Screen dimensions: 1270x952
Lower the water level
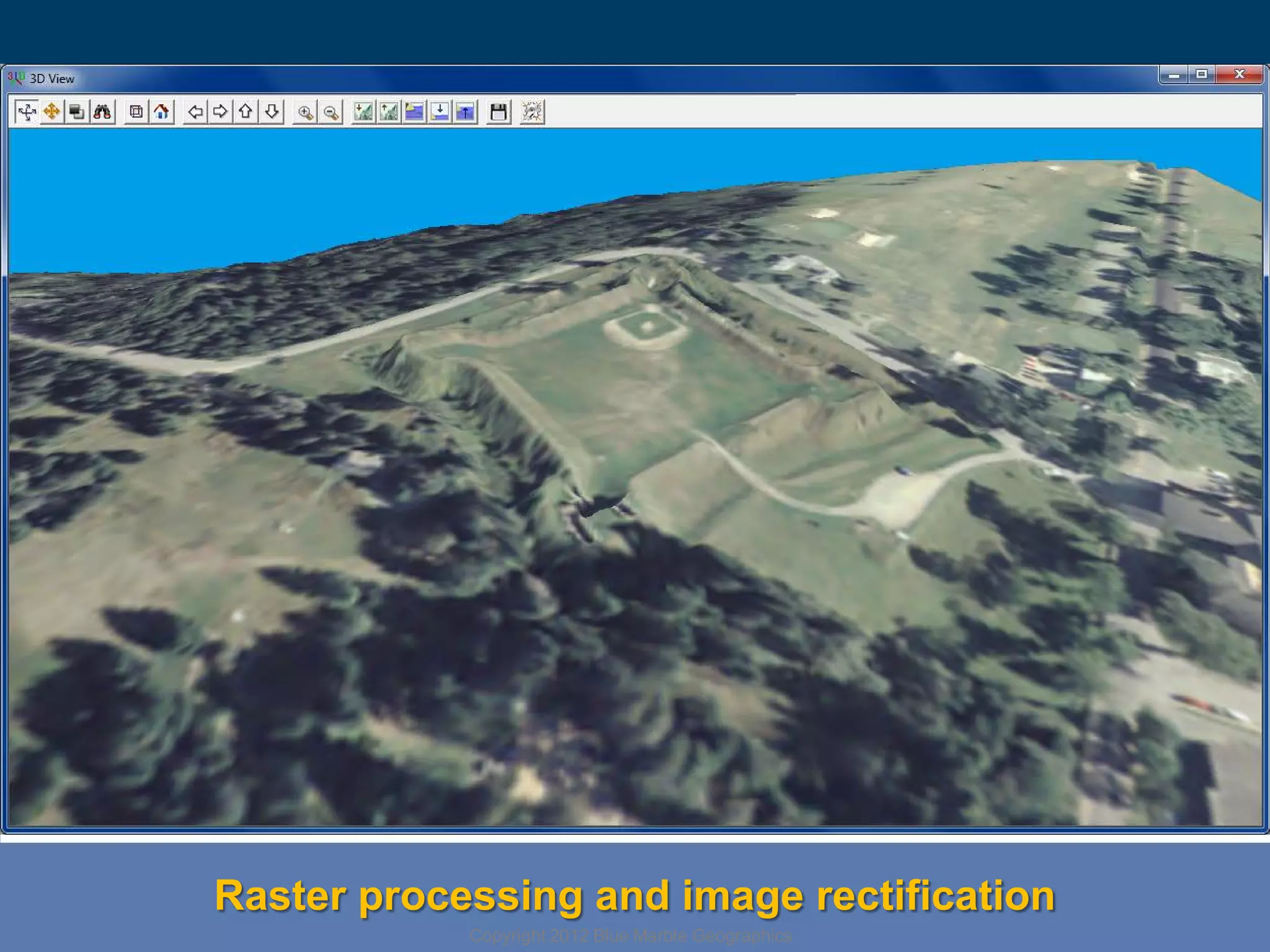tap(440, 112)
